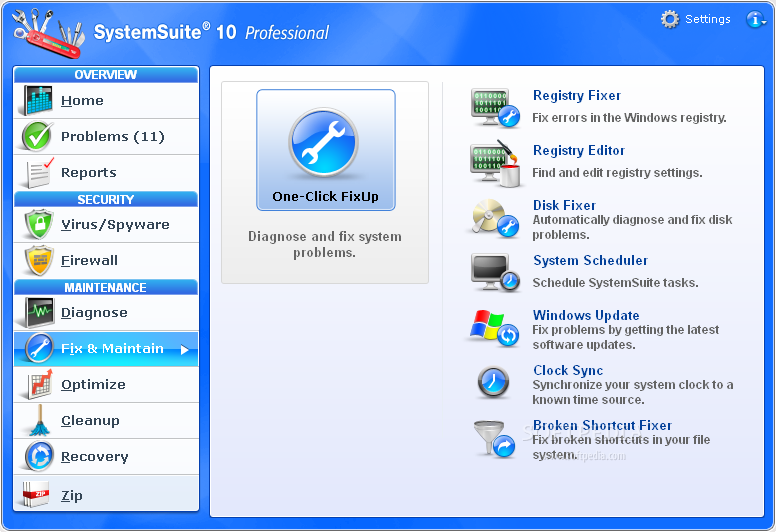Select the Diagnose sidebar item
This screenshot has width=776, height=532.
tap(106, 312)
